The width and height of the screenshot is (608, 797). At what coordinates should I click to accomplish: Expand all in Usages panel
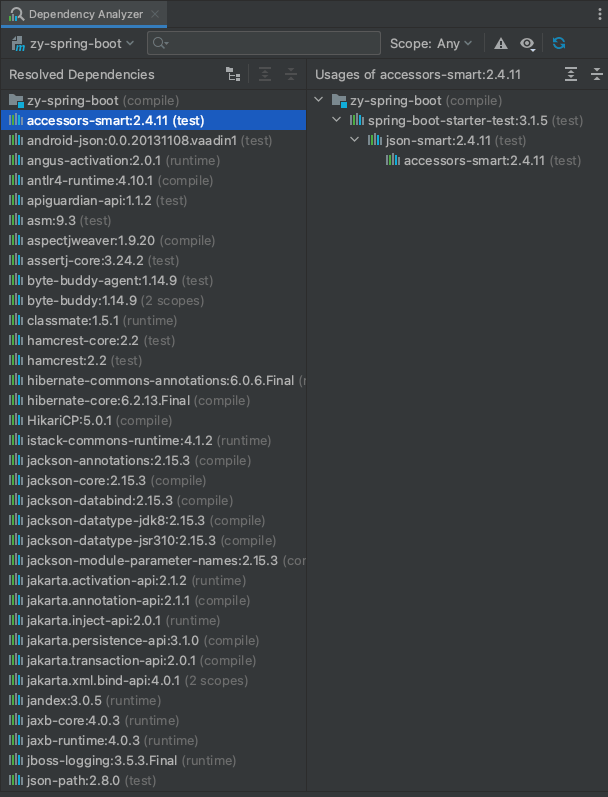tap(571, 74)
